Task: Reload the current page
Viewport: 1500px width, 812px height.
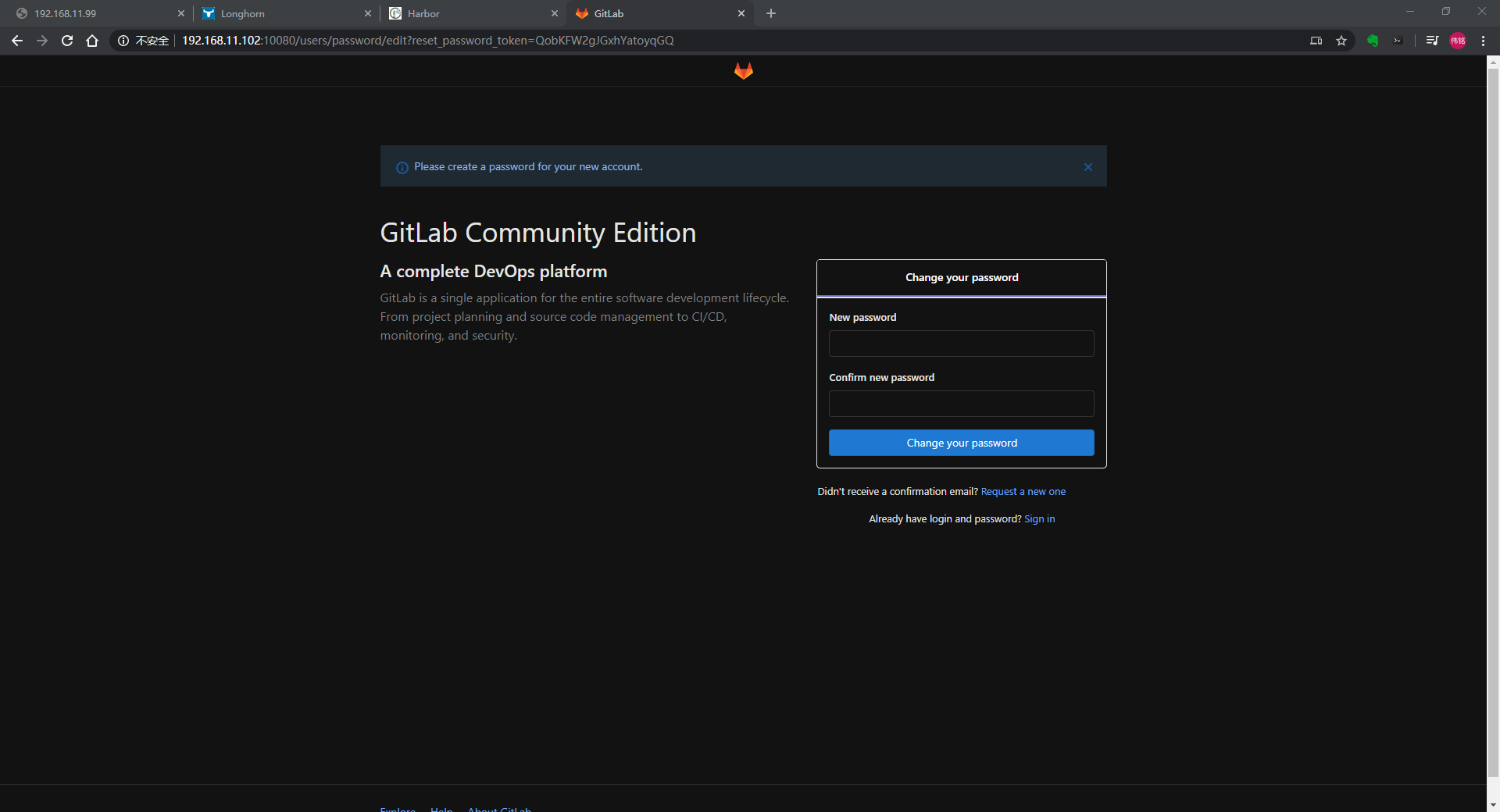Action: pyautogui.click(x=67, y=41)
